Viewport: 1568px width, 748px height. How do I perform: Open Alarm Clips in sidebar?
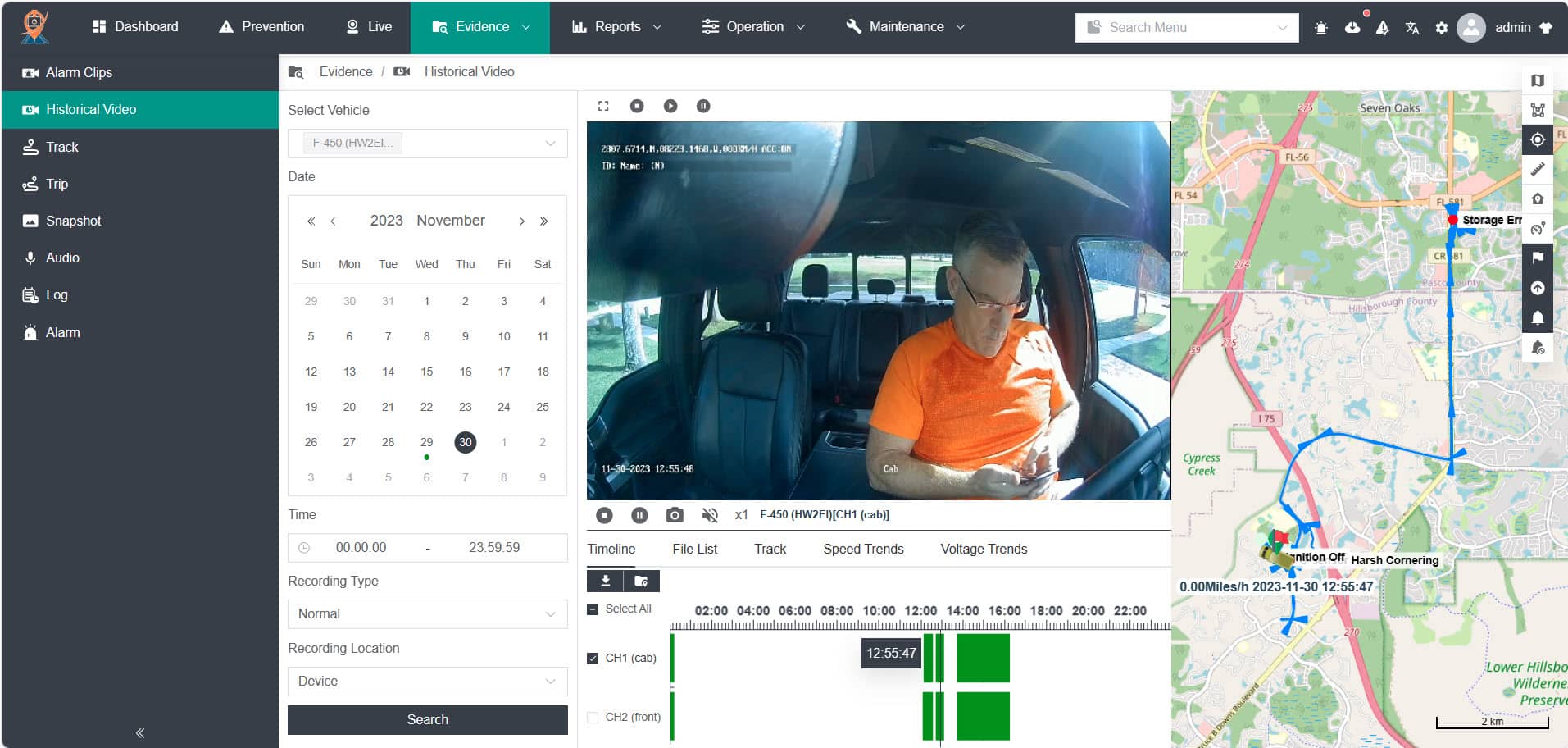79,72
